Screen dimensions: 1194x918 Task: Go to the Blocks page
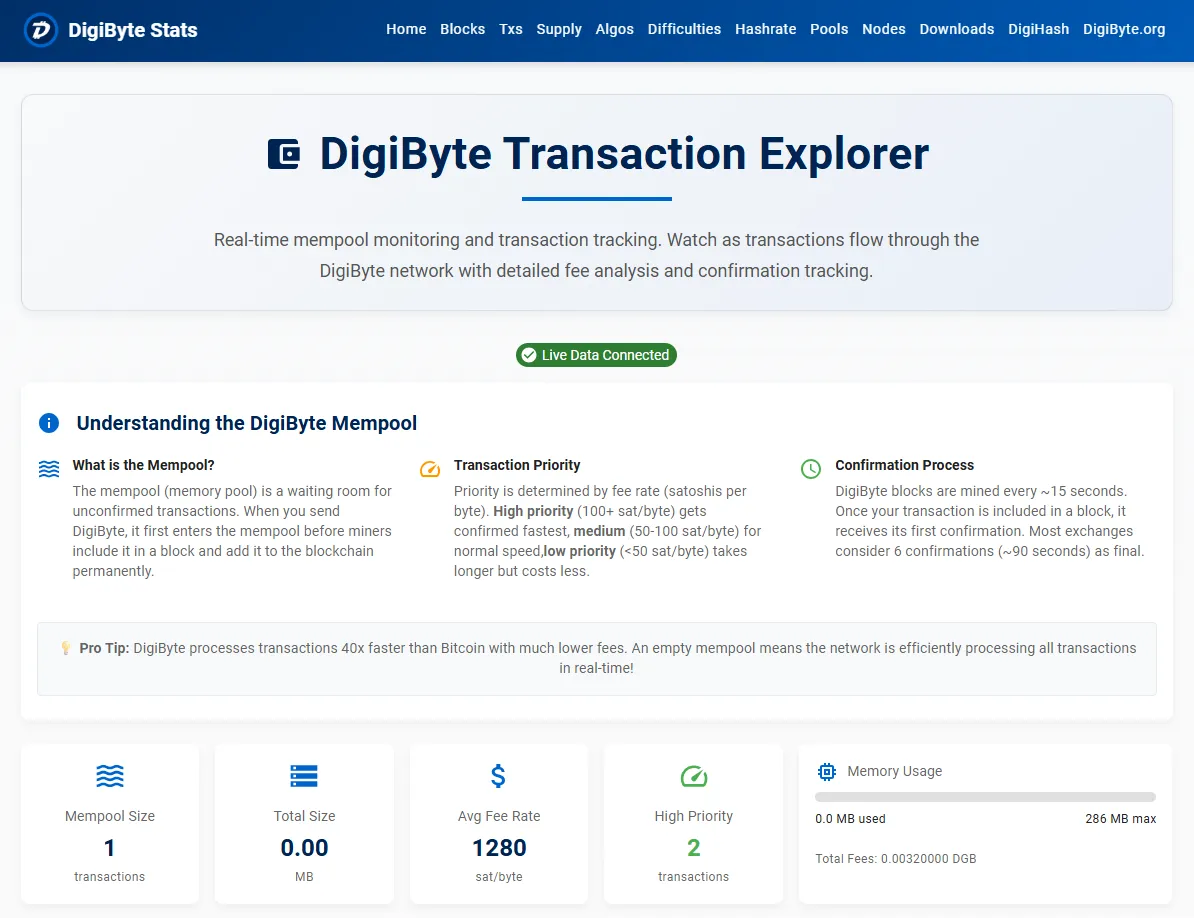point(462,29)
